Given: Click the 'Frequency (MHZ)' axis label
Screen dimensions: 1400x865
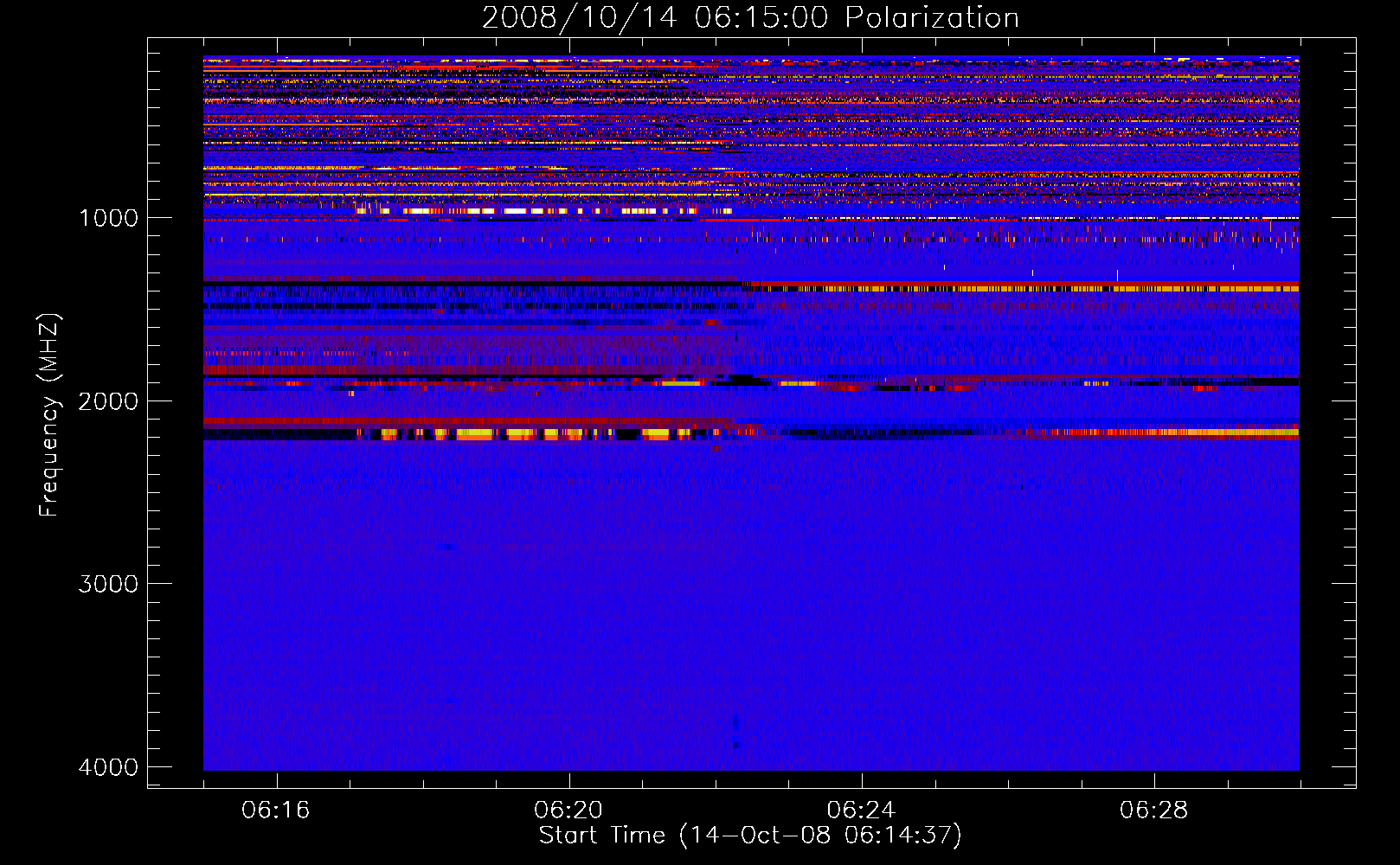Looking at the screenshot, I should point(49,415).
